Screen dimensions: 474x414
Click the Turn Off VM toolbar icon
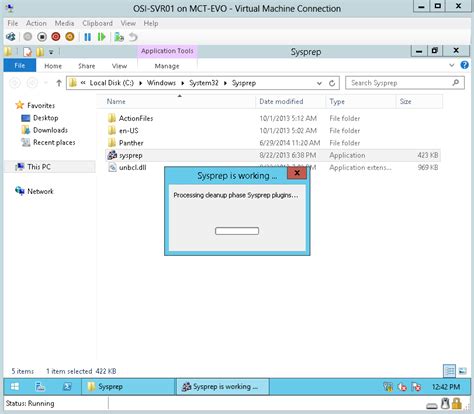coord(42,37)
